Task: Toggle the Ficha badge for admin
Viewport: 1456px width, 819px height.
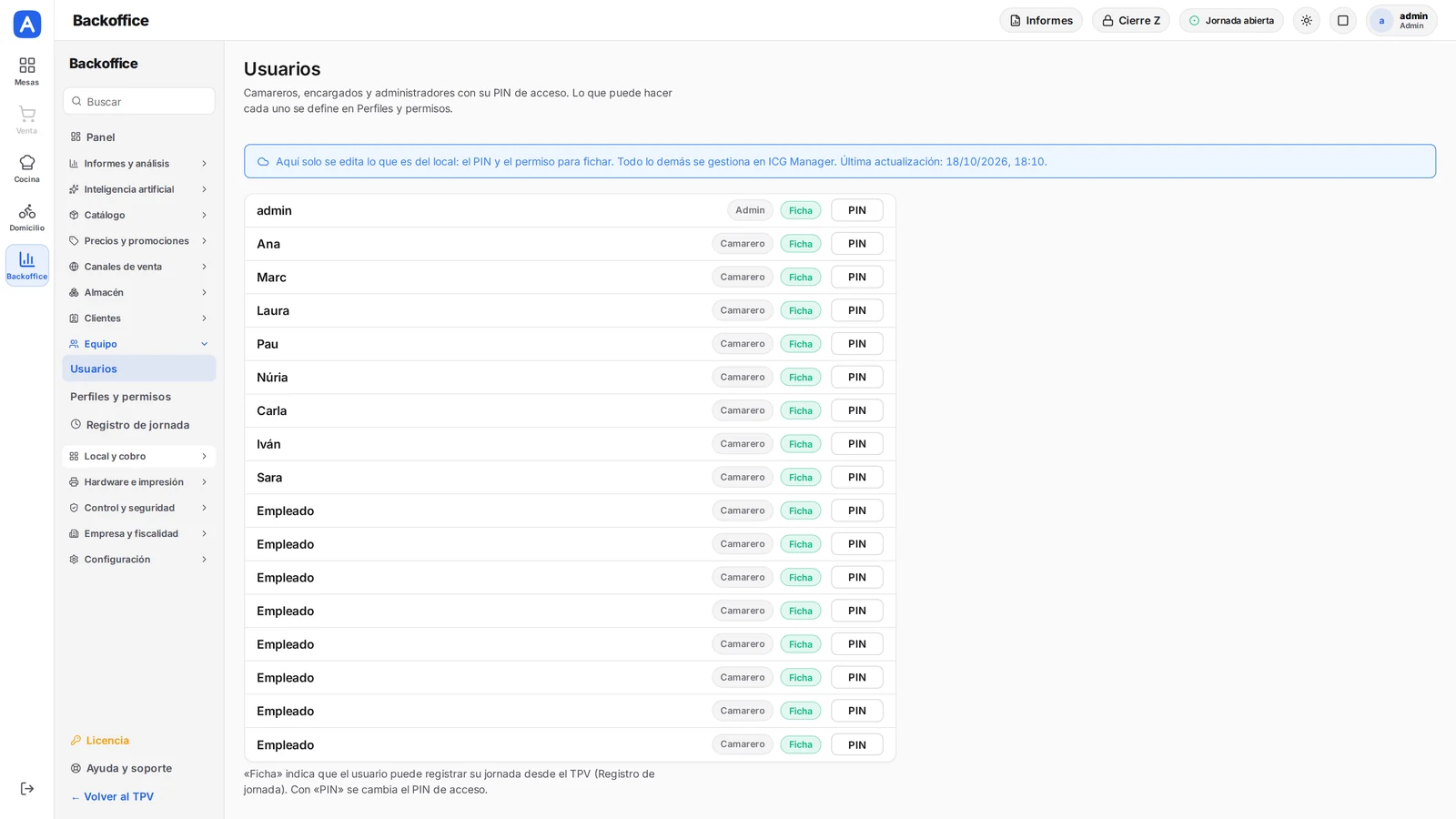Action: (x=801, y=210)
